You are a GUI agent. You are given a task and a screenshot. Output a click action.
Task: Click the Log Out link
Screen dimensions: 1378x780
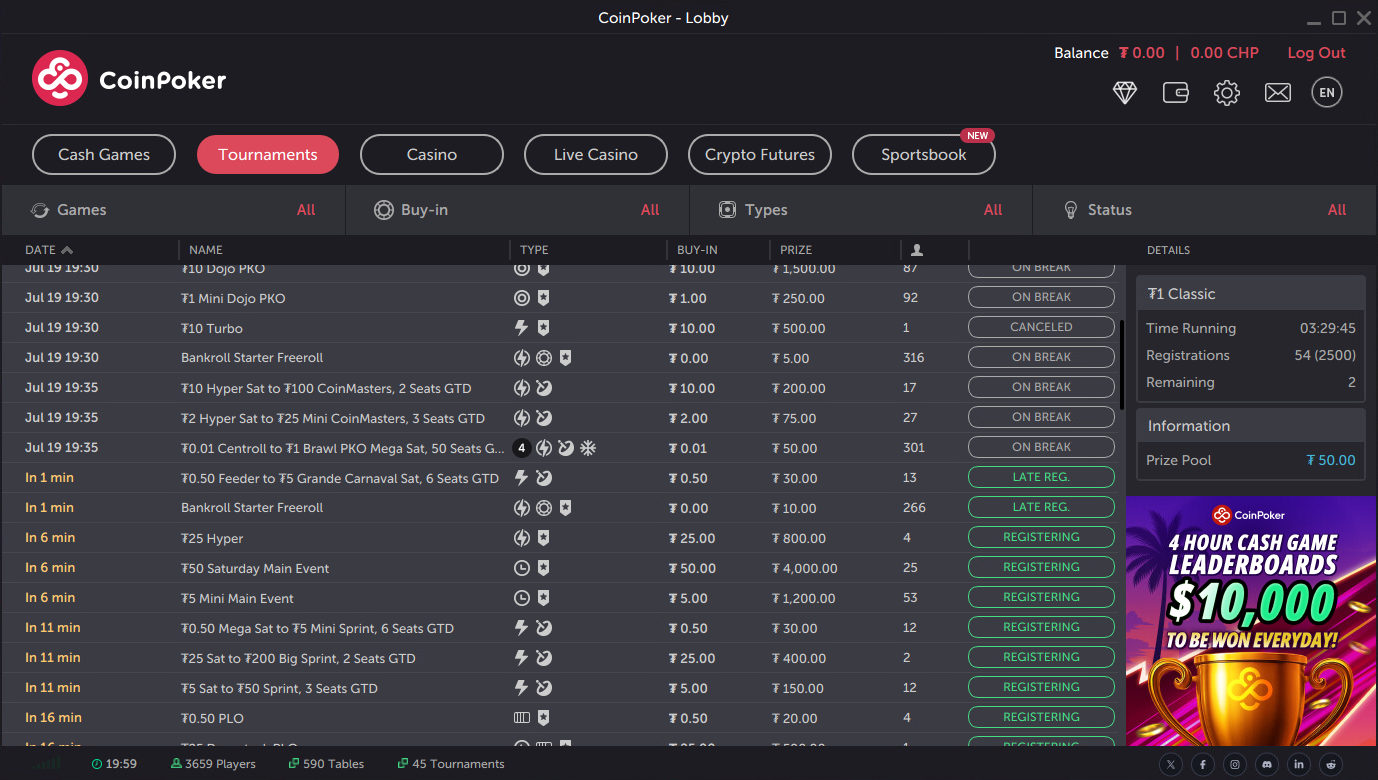1316,53
